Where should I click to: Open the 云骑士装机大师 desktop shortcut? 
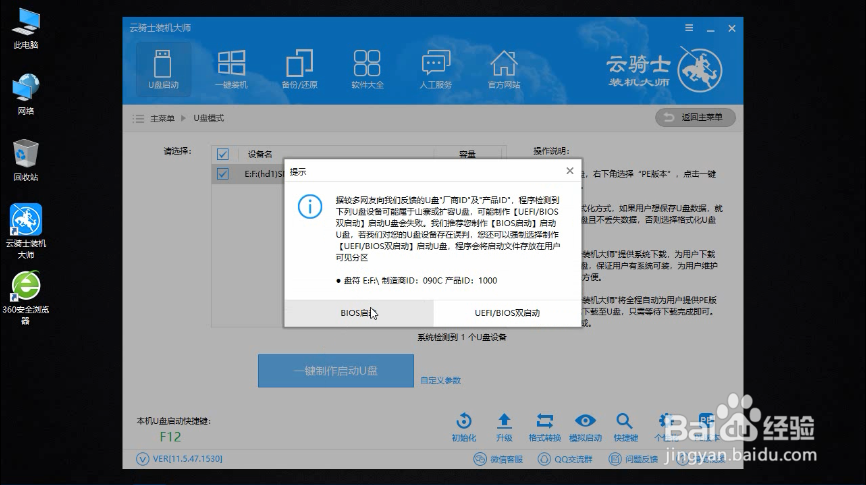[x=26, y=231]
